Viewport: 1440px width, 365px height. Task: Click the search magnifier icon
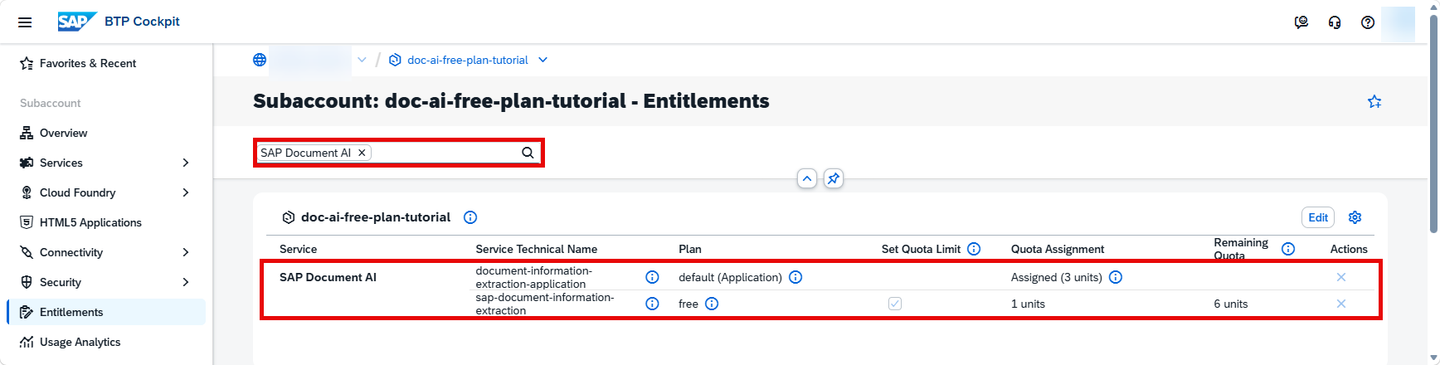tap(528, 153)
